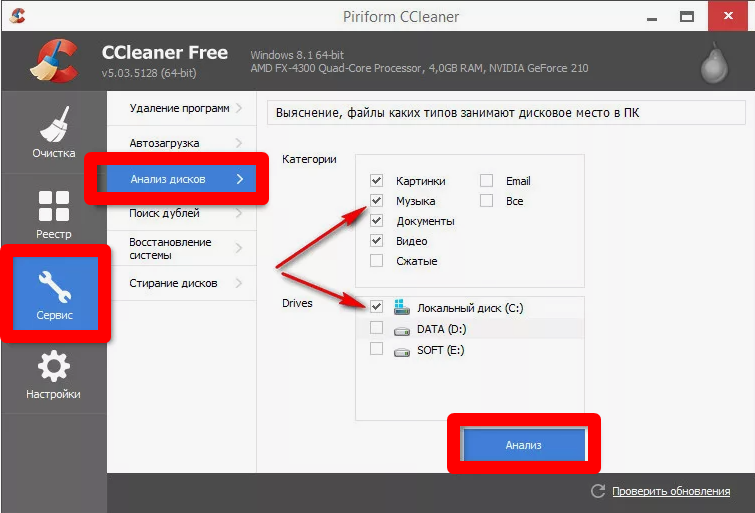Click chevron next to Стирание дисков
Viewport: 755px width, 513px height.
pyautogui.click(x=239, y=283)
